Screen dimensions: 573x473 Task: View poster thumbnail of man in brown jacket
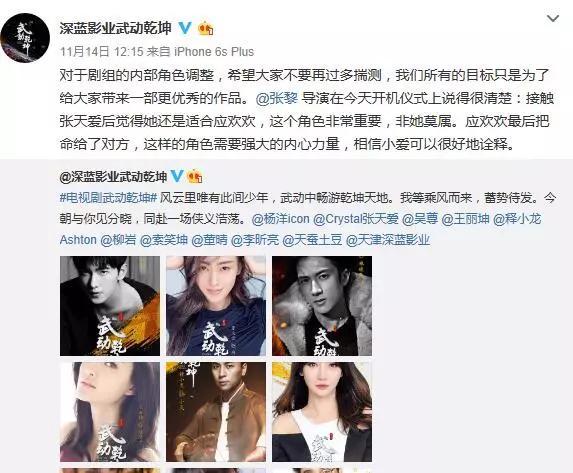click(216, 412)
